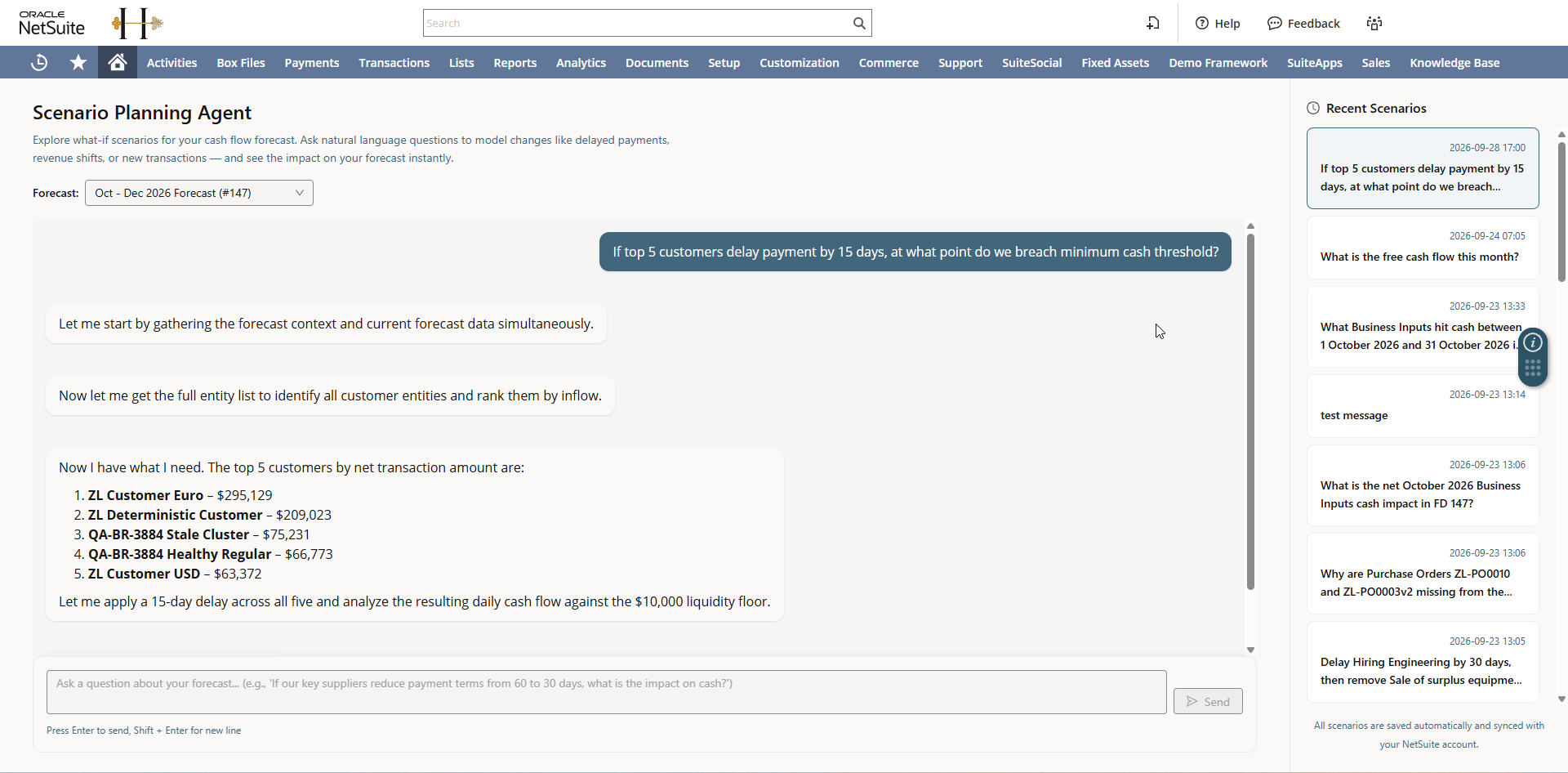Open the role switcher person icon
Screen dimensions: 1568x773
[x=1374, y=23]
